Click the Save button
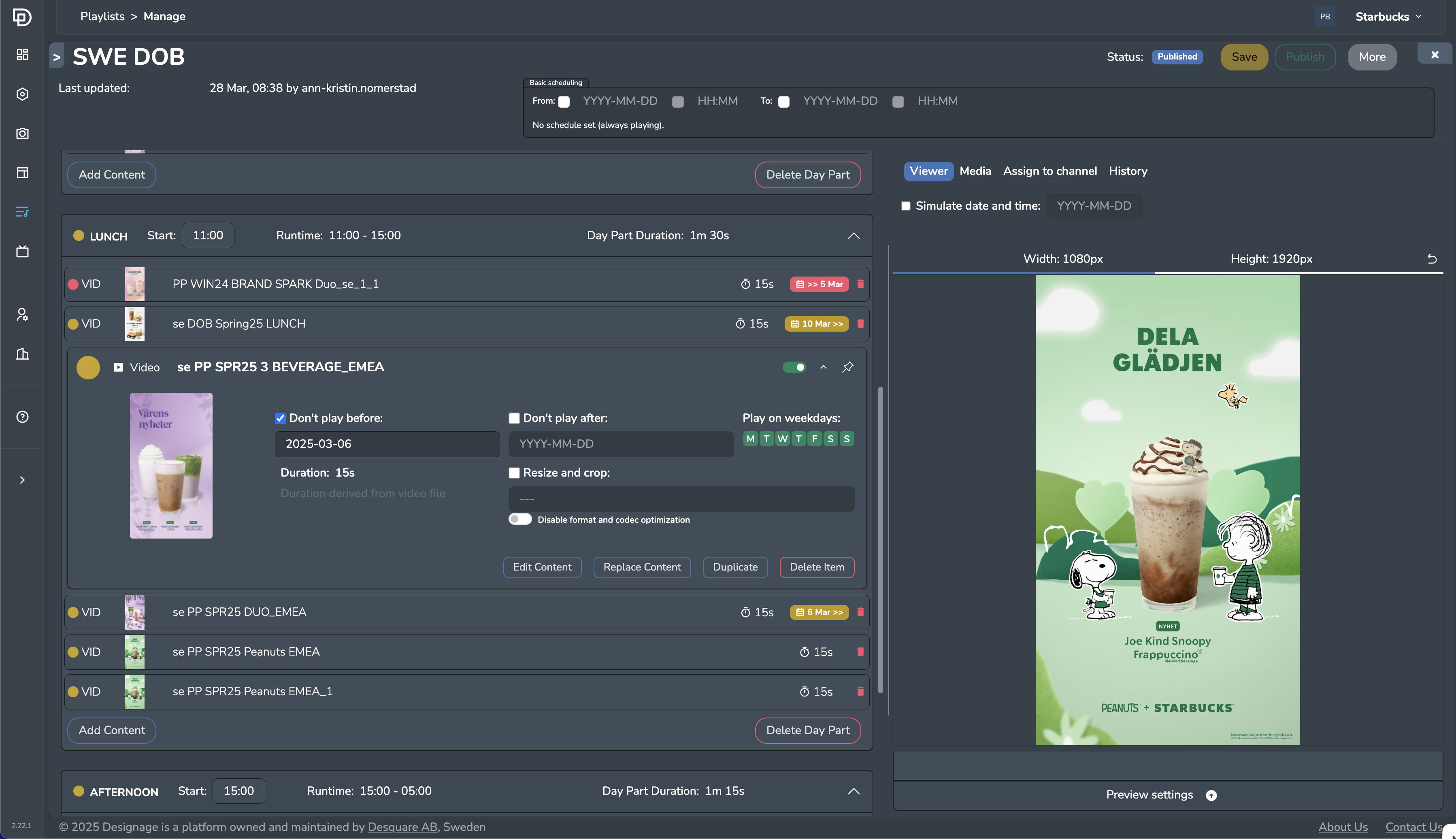1456x839 pixels. (1244, 57)
